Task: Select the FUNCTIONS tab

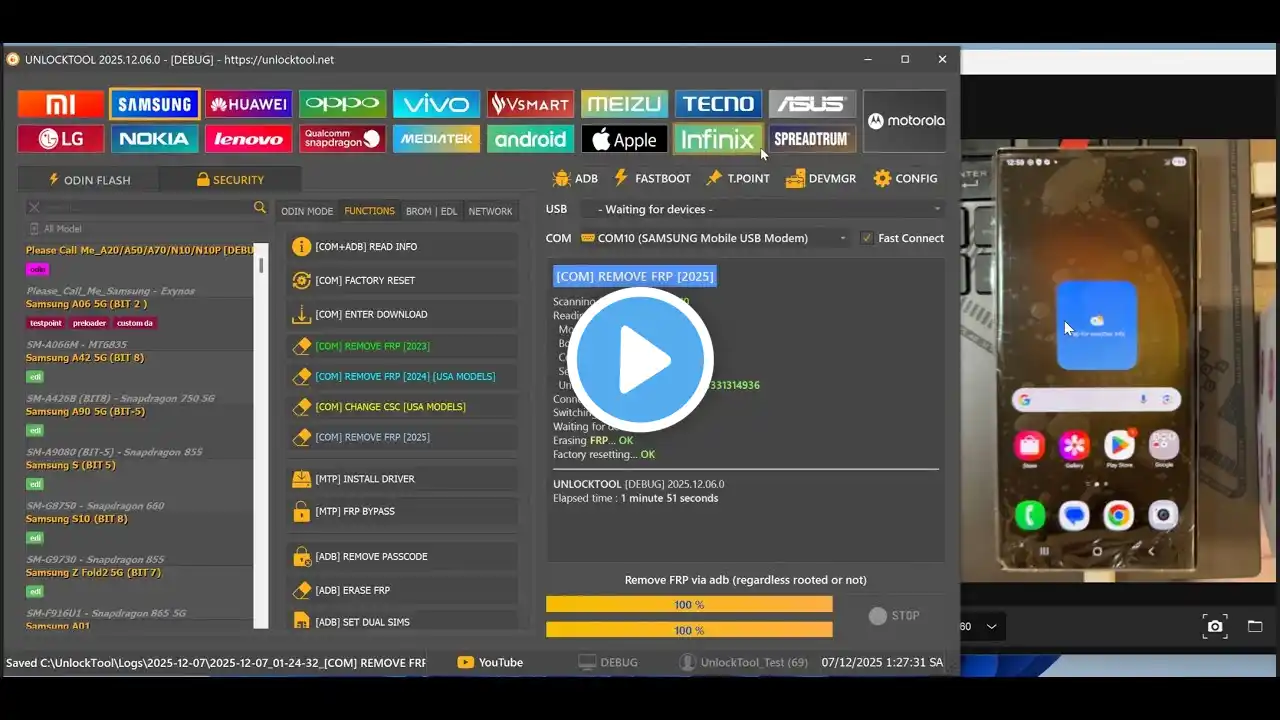Action: click(369, 211)
